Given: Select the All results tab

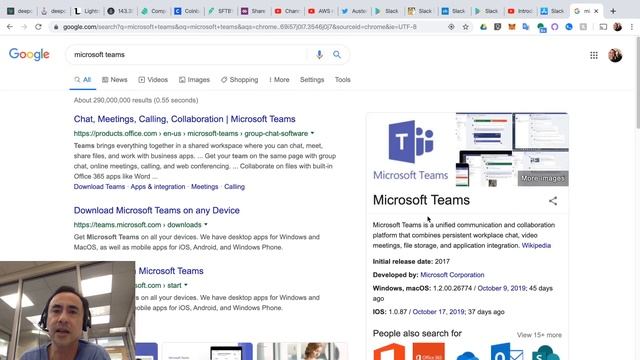Looking at the screenshot, I should (x=83, y=80).
